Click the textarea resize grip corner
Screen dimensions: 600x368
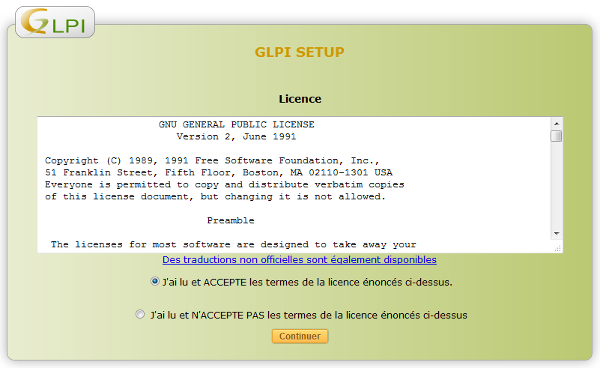(558, 249)
